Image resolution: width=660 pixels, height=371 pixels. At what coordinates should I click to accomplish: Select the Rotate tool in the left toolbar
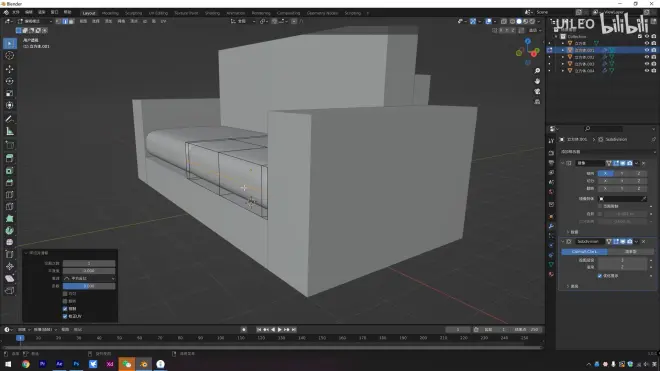[10, 81]
